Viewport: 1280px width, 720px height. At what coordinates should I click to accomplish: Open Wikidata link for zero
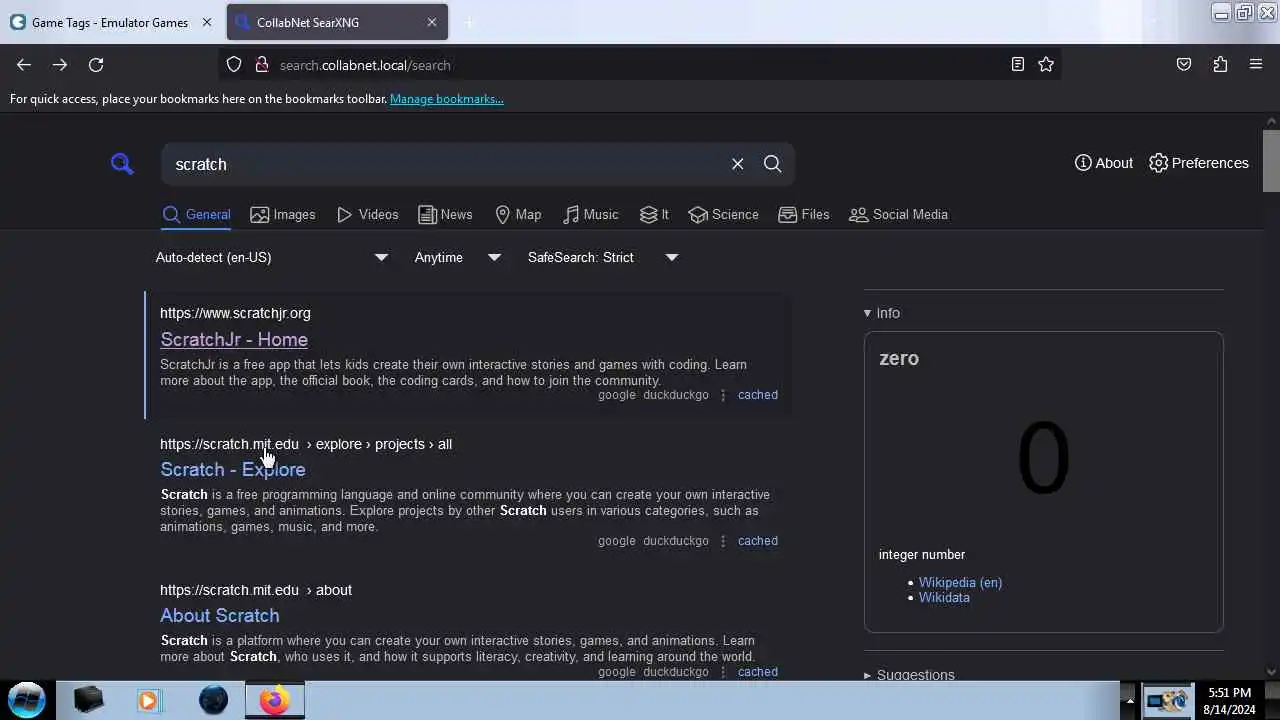coord(944,597)
